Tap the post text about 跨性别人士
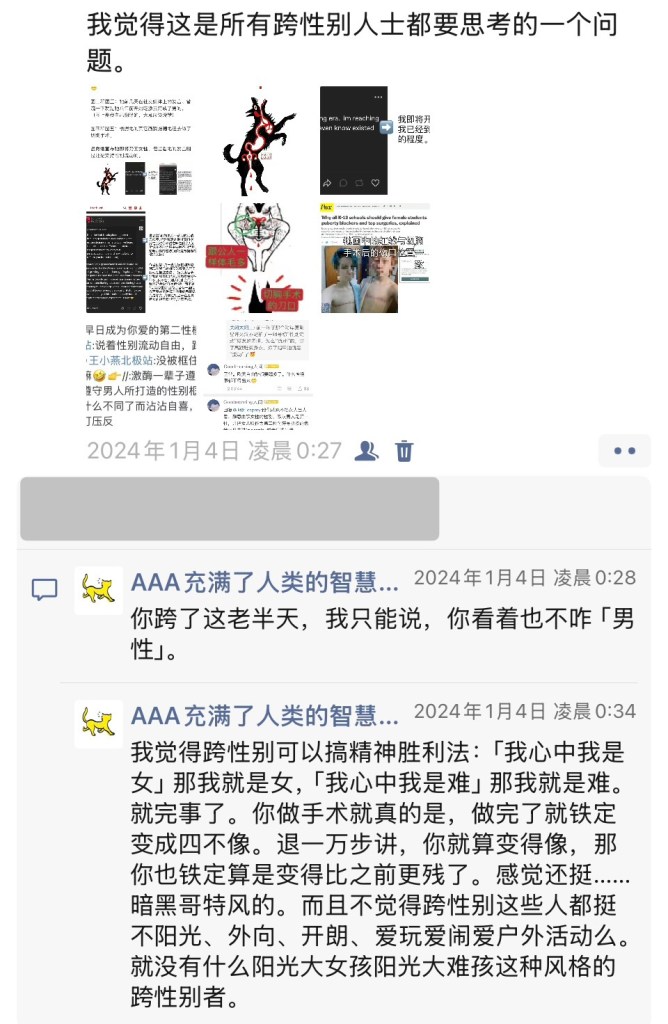Screen dimensions: 668x1024 point(353,42)
